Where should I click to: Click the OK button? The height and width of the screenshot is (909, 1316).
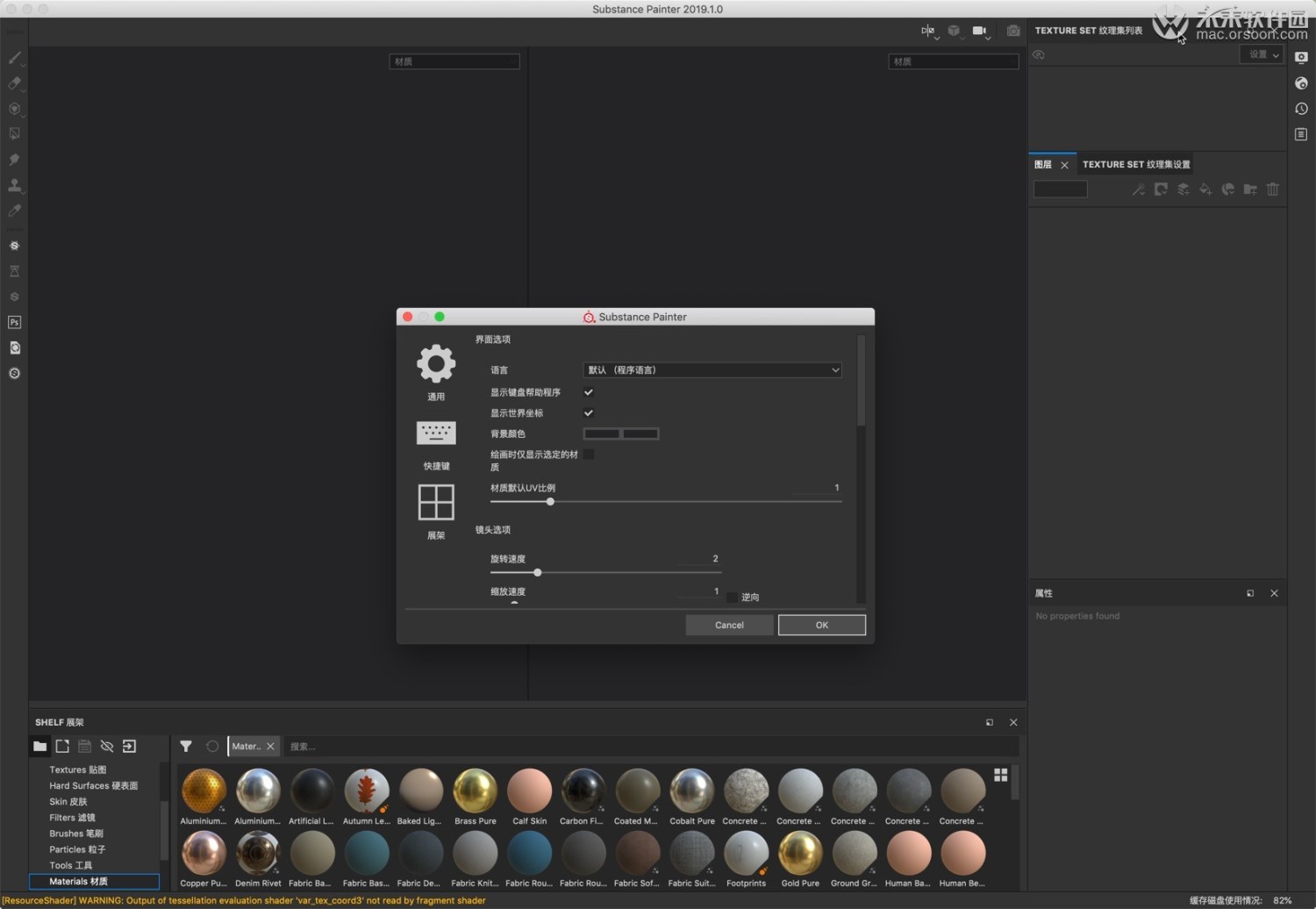(x=822, y=625)
